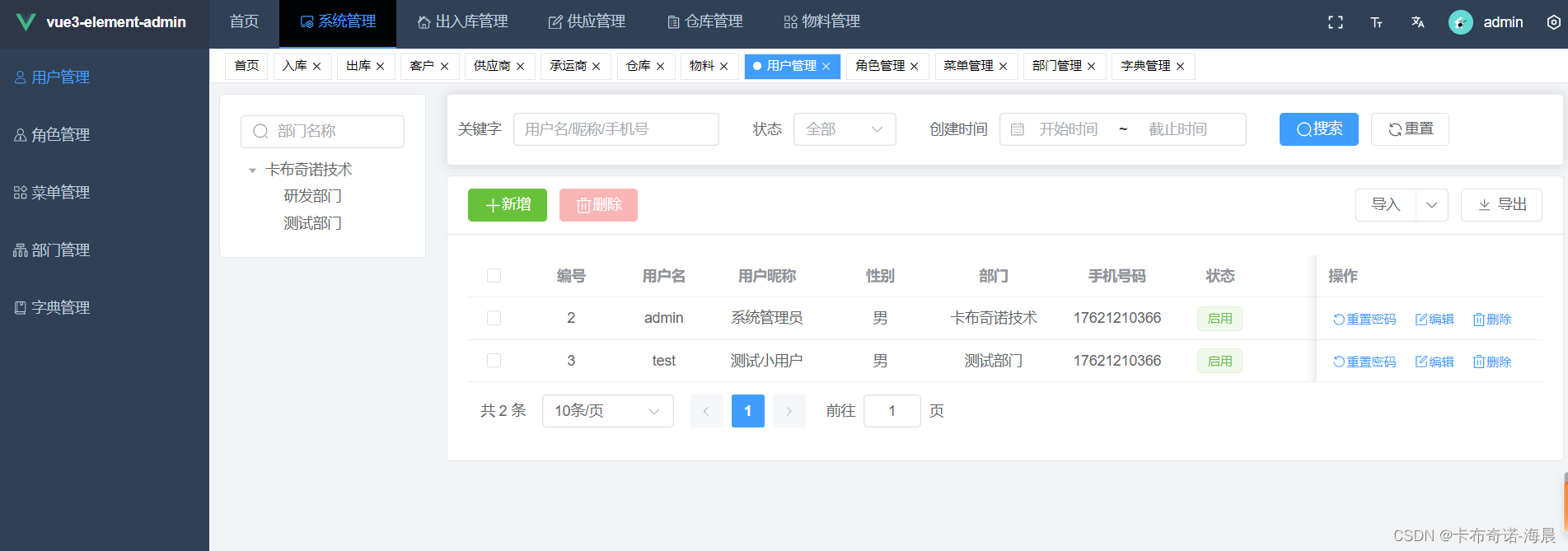This screenshot has width=1568, height=551.
Task: Open 部门管理 in the sidebar
Action: click(x=105, y=250)
